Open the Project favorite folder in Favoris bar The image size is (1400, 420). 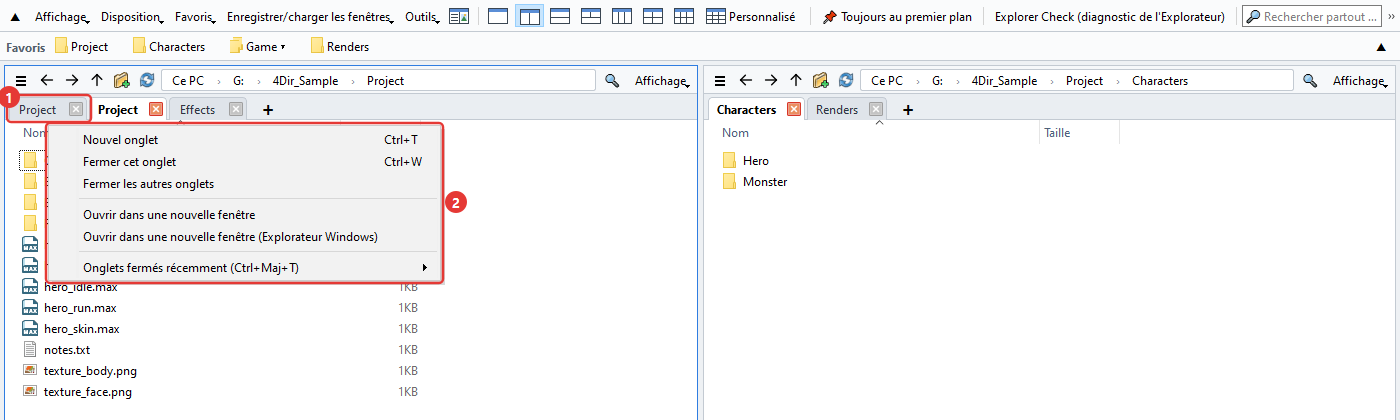click(82, 47)
